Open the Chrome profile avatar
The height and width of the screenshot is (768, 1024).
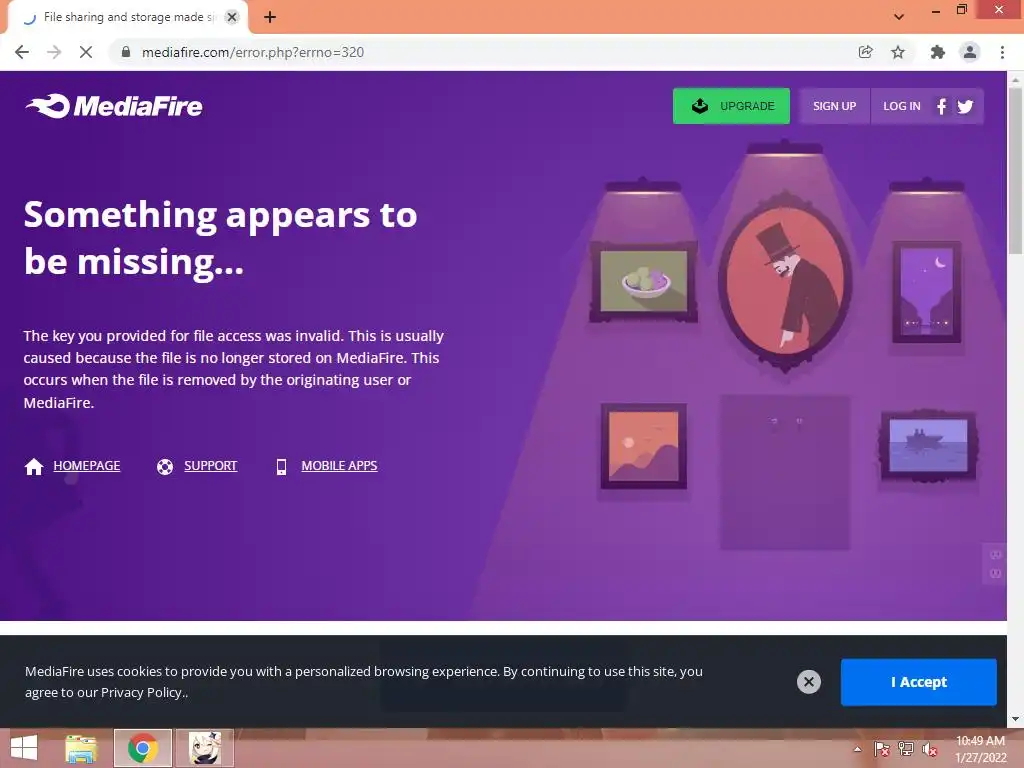[x=970, y=52]
